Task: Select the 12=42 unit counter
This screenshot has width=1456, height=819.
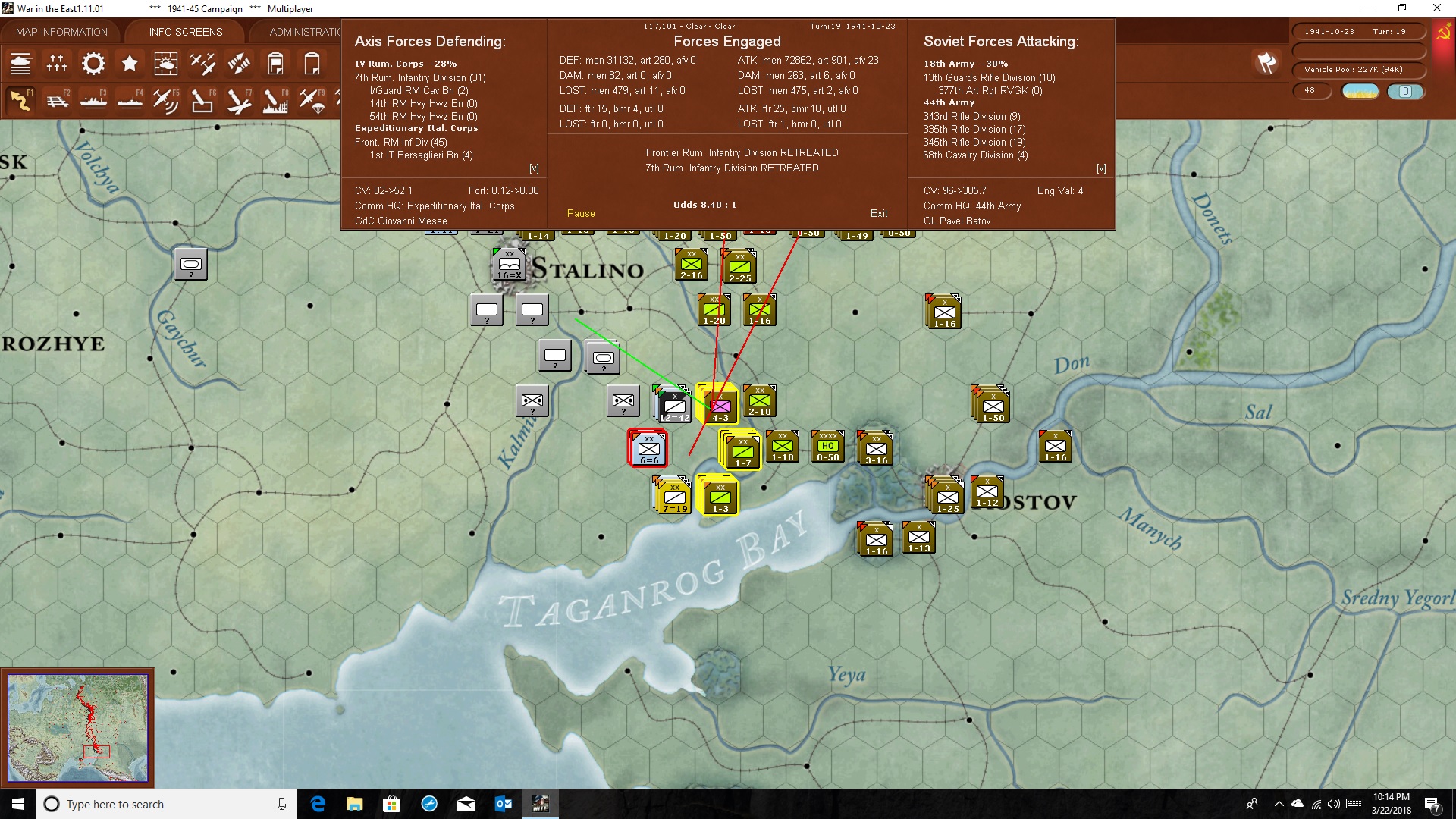Action: [673, 404]
